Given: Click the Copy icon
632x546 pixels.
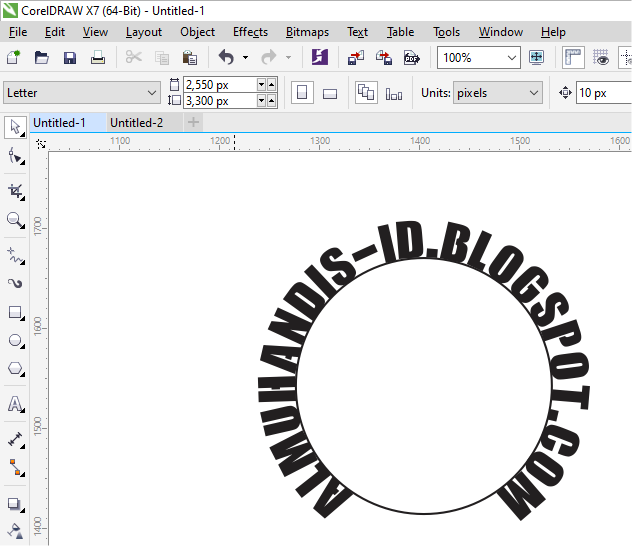Looking at the screenshot, I should pyautogui.click(x=162, y=58).
